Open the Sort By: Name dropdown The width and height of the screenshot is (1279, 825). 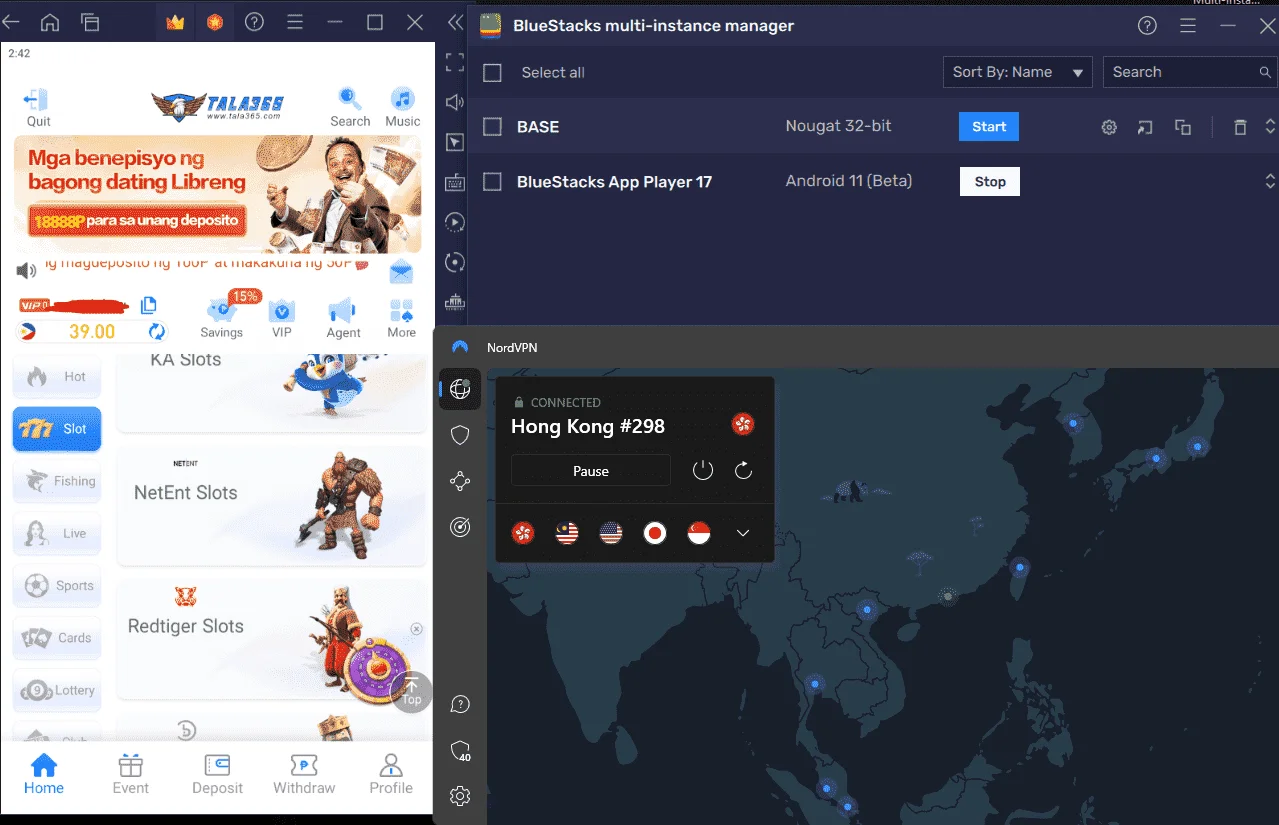point(1017,72)
